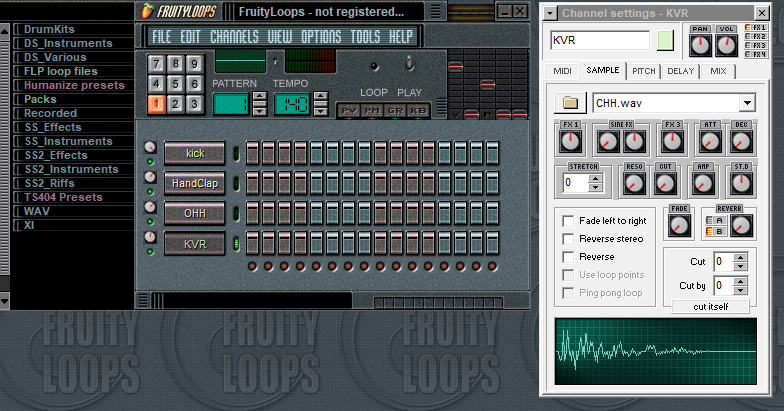Screen dimensions: 784x411
Task: Select pattern number 1 keypad button
Action: [156, 104]
